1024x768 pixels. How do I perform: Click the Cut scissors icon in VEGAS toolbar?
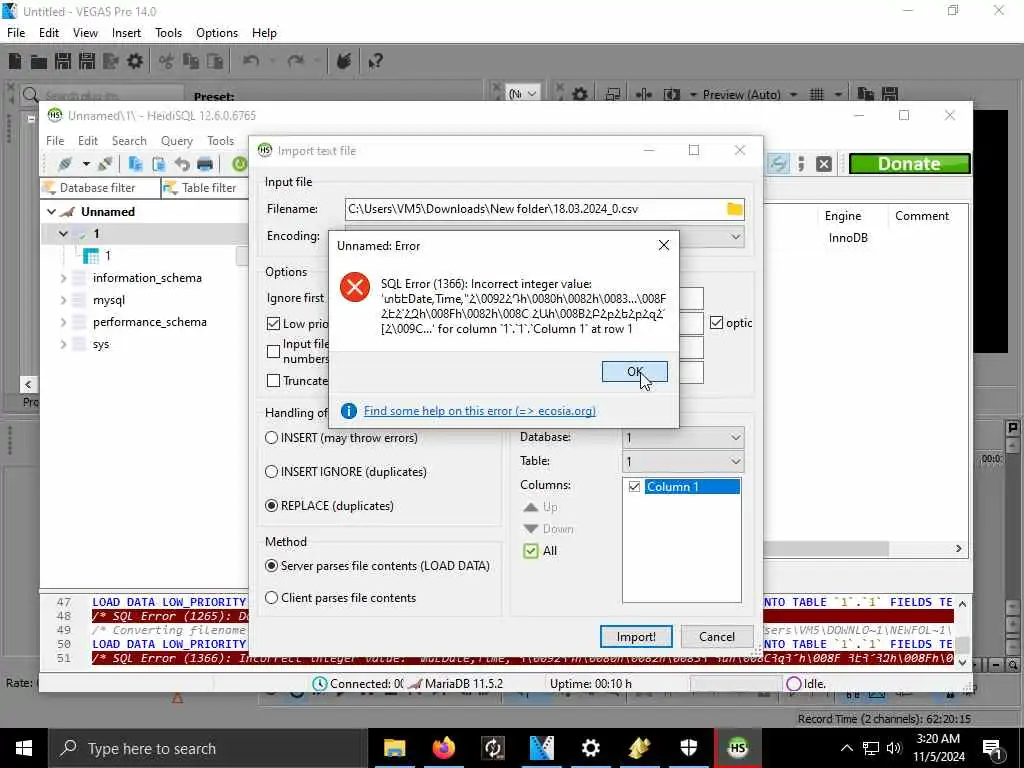coord(167,61)
